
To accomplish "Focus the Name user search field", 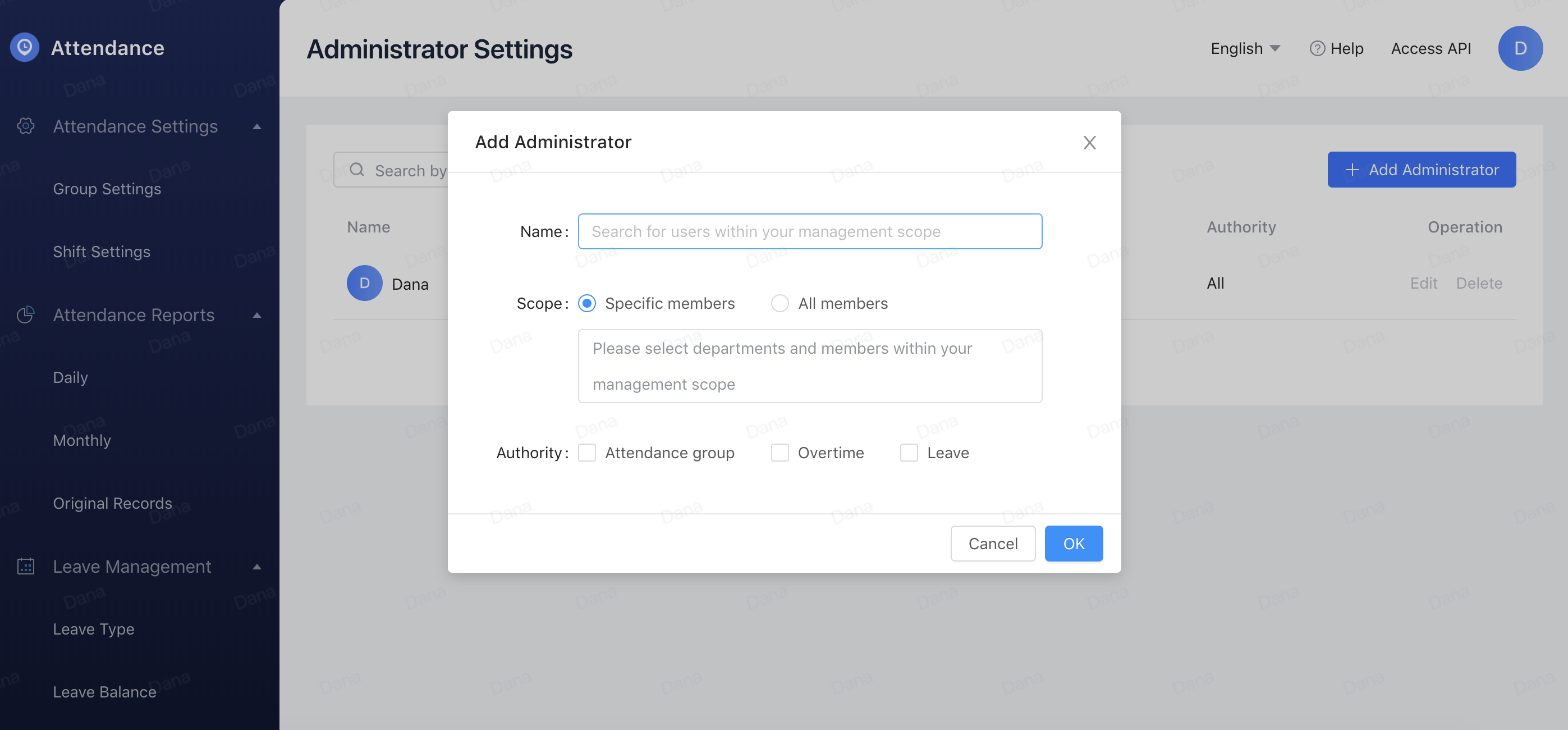I will point(810,231).
